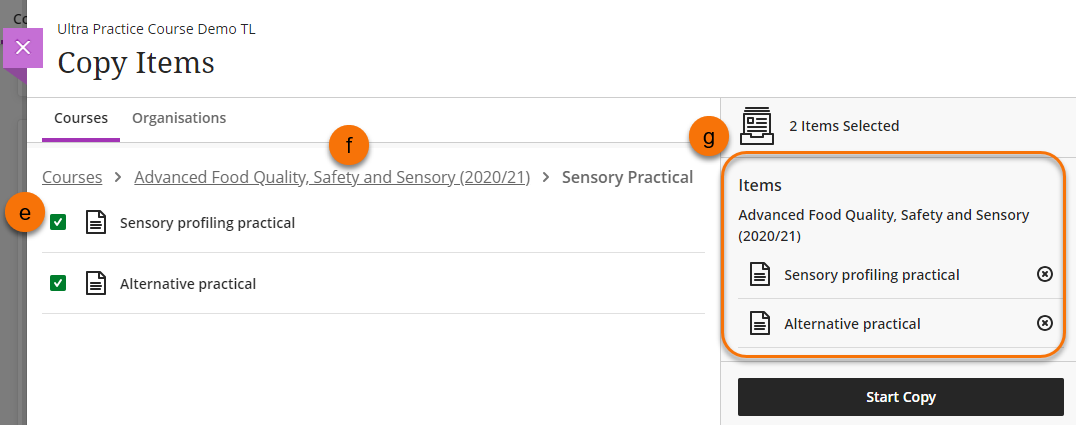Select Sensory profiling practical row label in list
The width and height of the screenshot is (1076, 425).
(x=207, y=223)
